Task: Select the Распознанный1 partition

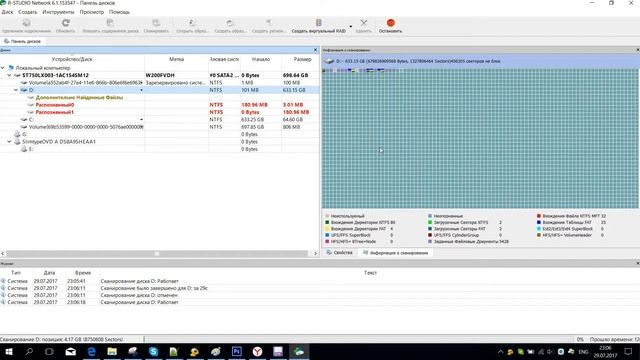Action: click(x=55, y=112)
